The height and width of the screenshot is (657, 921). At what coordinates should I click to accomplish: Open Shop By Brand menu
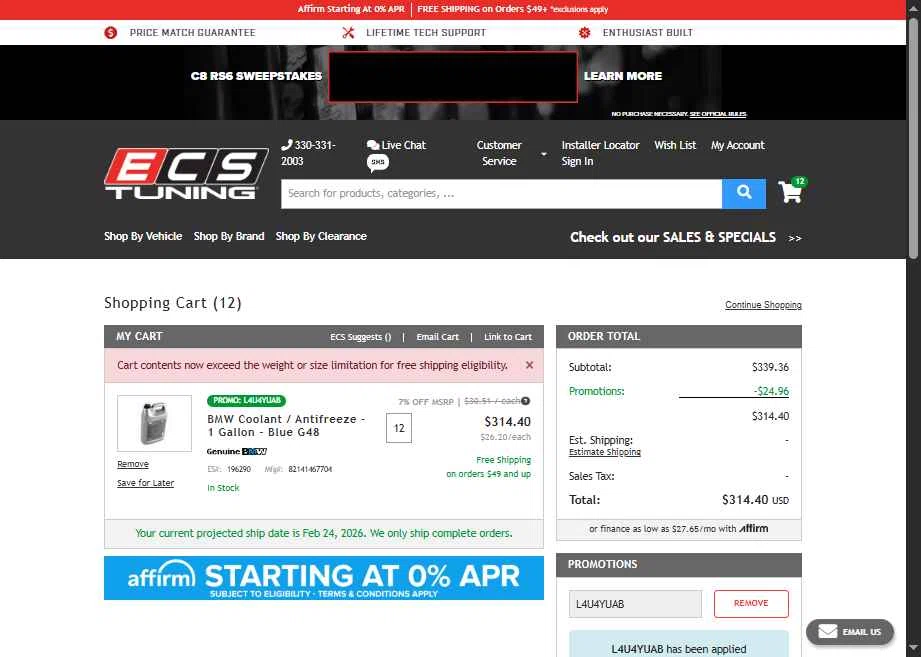(x=229, y=236)
